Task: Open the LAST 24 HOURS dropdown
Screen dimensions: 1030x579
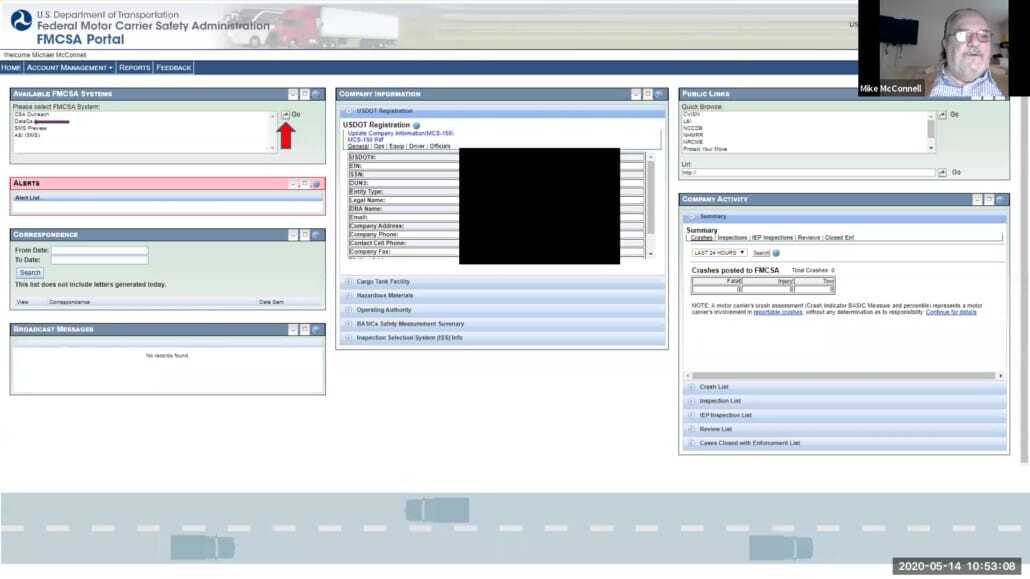Action: pyautogui.click(x=720, y=253)
